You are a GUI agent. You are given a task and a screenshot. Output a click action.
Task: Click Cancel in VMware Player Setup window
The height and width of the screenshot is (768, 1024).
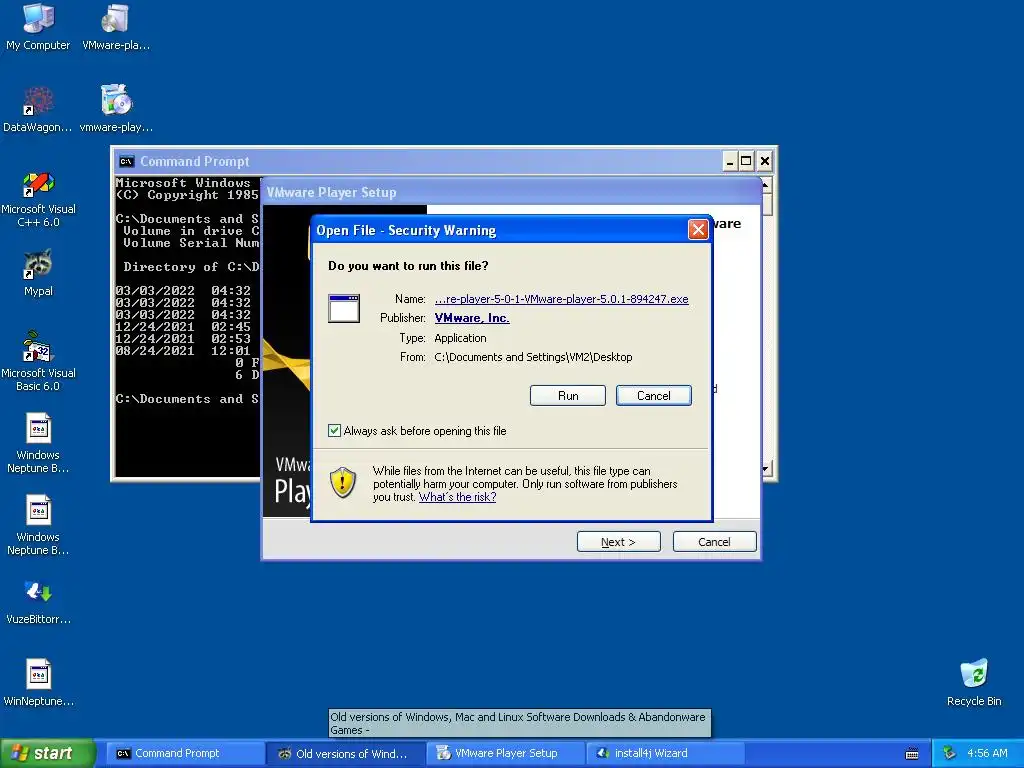(714, 542)
